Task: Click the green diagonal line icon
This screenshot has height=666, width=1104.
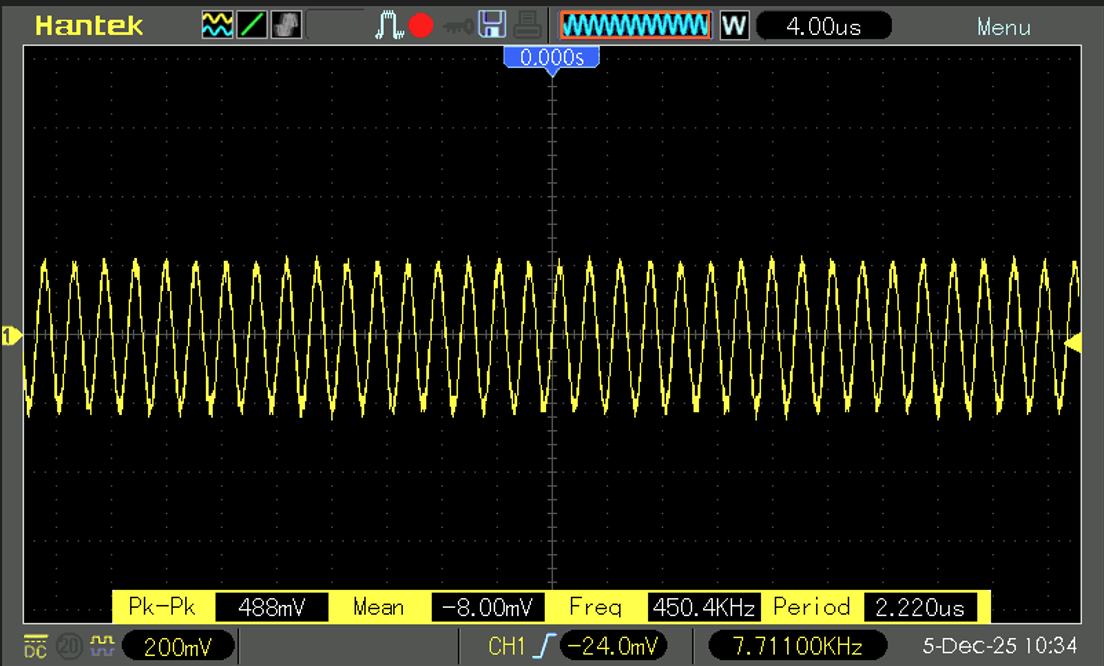Action: pos(252,26)
